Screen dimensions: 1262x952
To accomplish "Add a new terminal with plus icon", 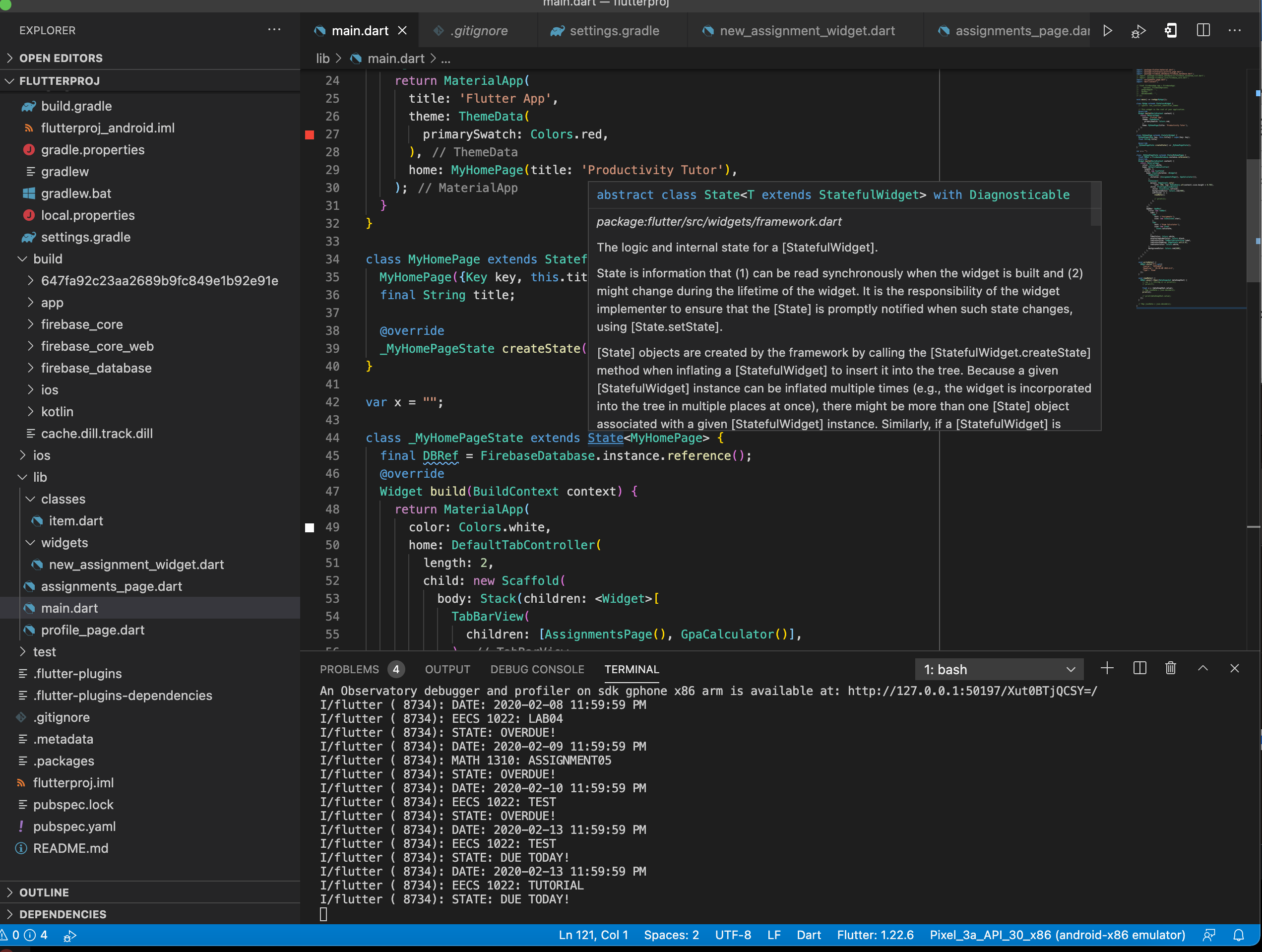I will (1107, 669).
